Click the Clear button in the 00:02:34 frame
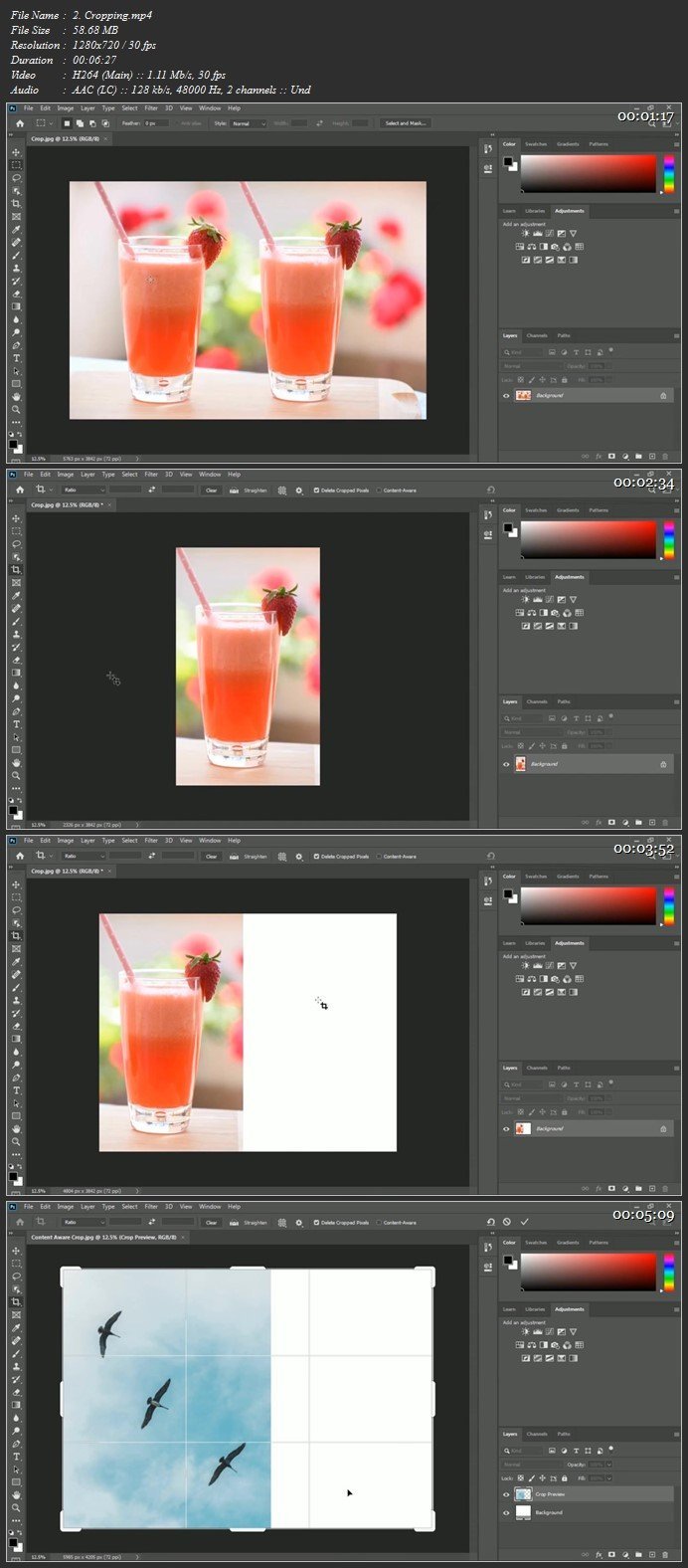This screenshot has height=1568, width=688. (211, 490)
